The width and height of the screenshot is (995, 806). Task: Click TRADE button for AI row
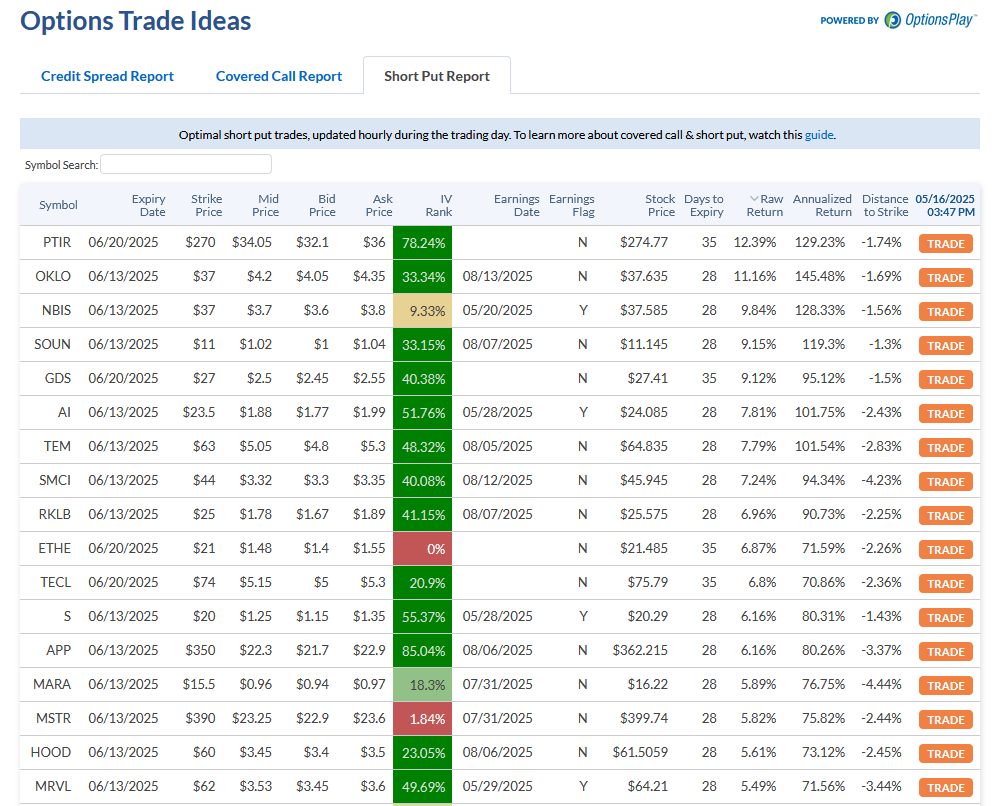click(x=946, y=414)
